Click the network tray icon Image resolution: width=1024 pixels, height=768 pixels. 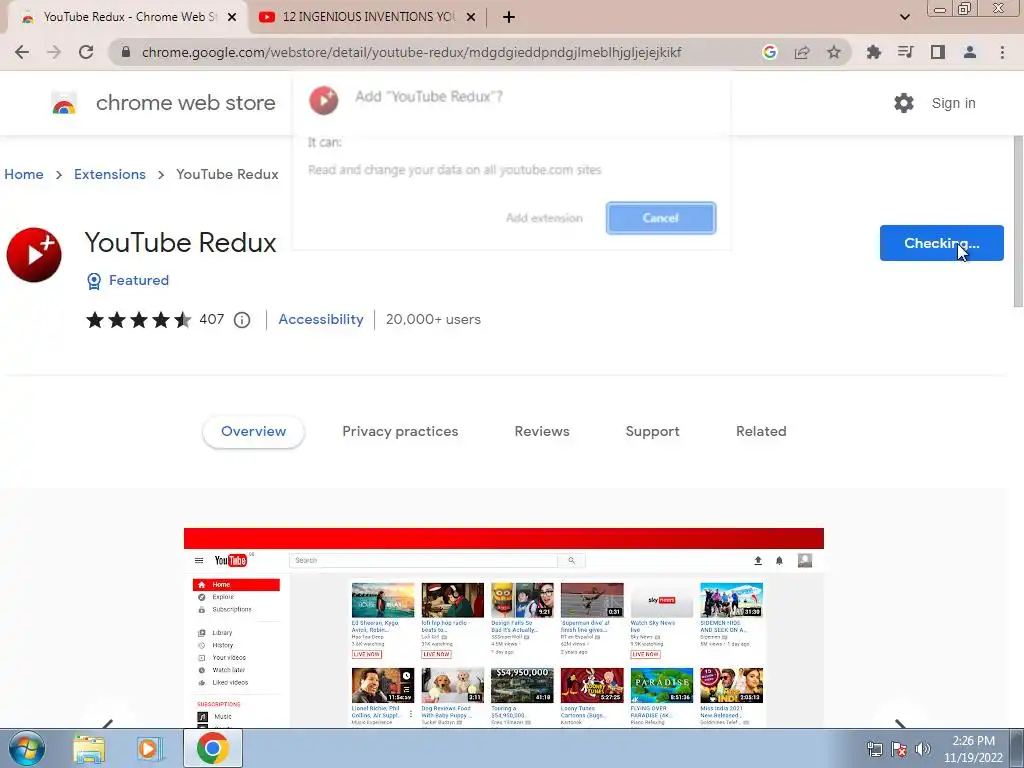874,749
